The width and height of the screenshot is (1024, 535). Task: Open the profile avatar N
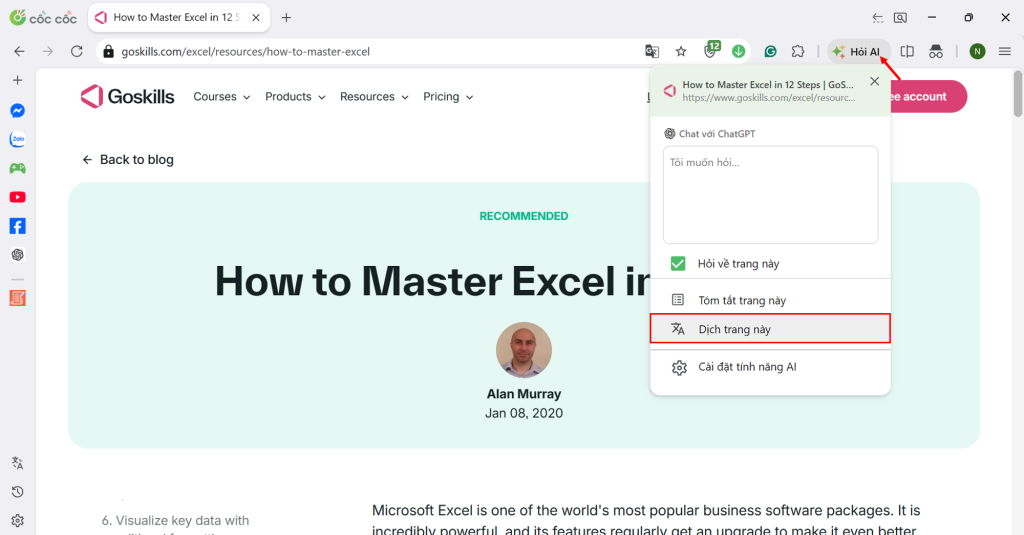[977, 52]
